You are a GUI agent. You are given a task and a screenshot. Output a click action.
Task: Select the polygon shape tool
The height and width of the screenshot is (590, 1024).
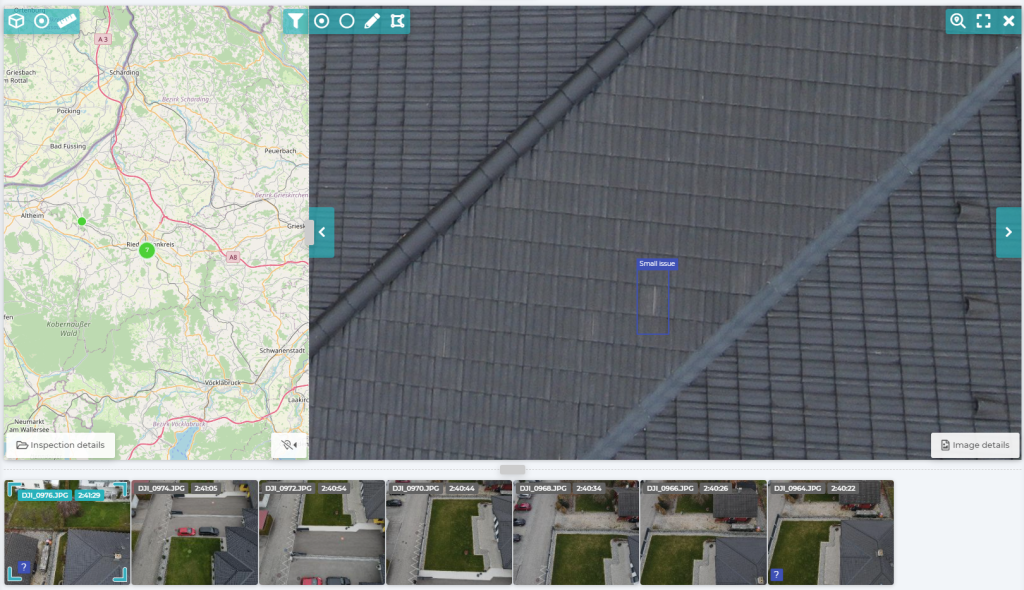click(x=397, y=21)
